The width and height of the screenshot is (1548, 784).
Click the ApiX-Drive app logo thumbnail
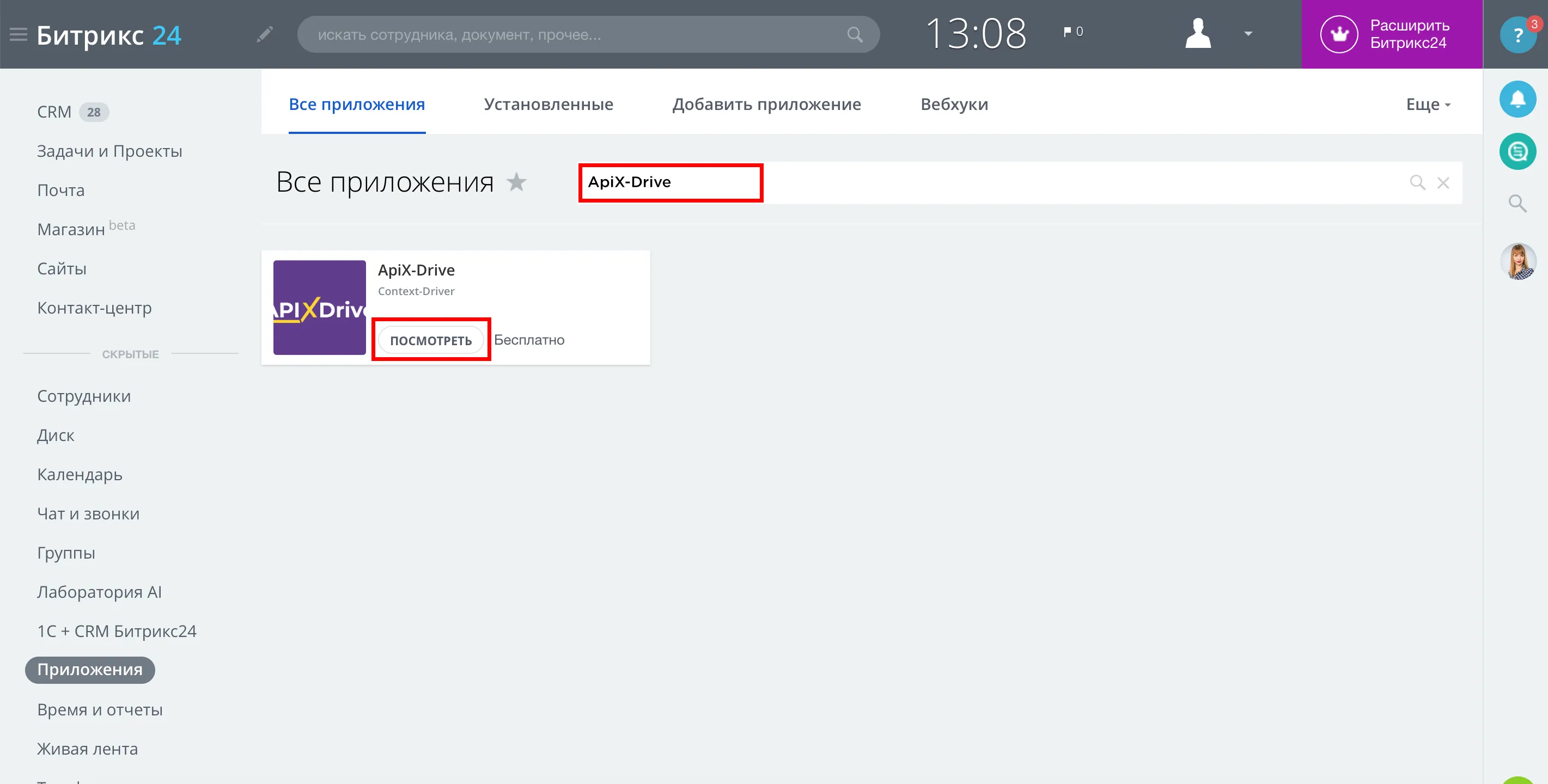point(320,308)
